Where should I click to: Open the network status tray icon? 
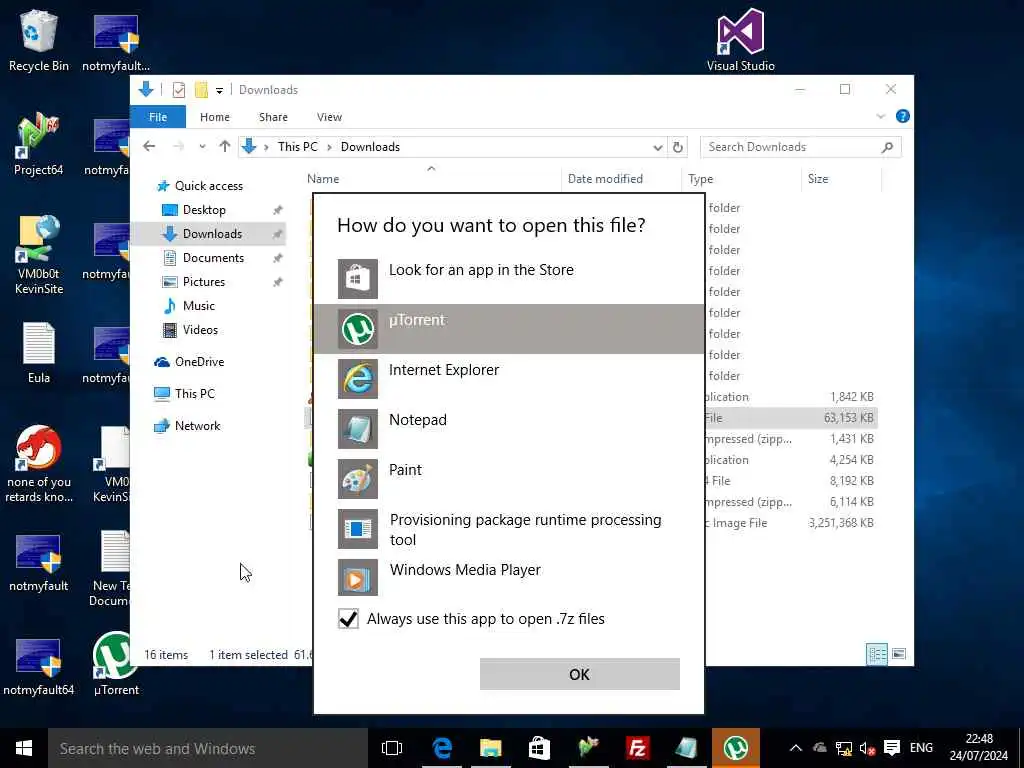pyautogui.click(x=844, y=748)
